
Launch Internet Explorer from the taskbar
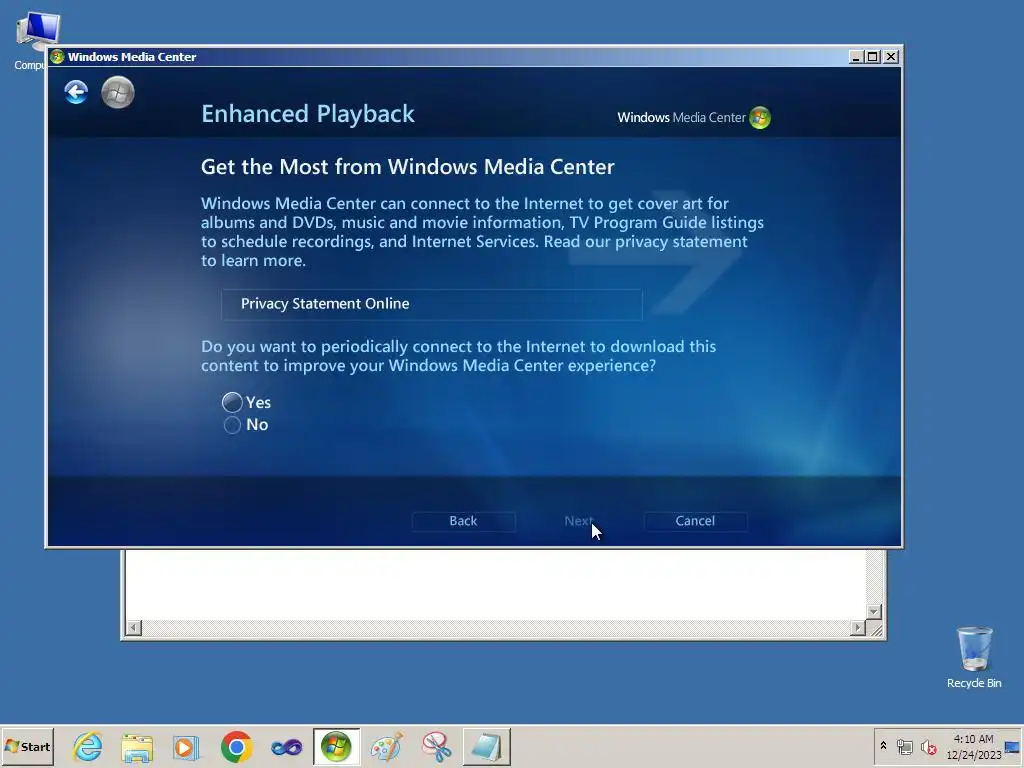(x=88, y=746)
